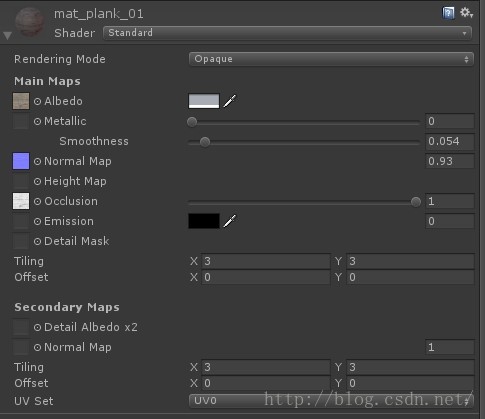Click the Secondary Maps section heading
Viewport: 485px width, 419px height.
[x=67, y=307]
